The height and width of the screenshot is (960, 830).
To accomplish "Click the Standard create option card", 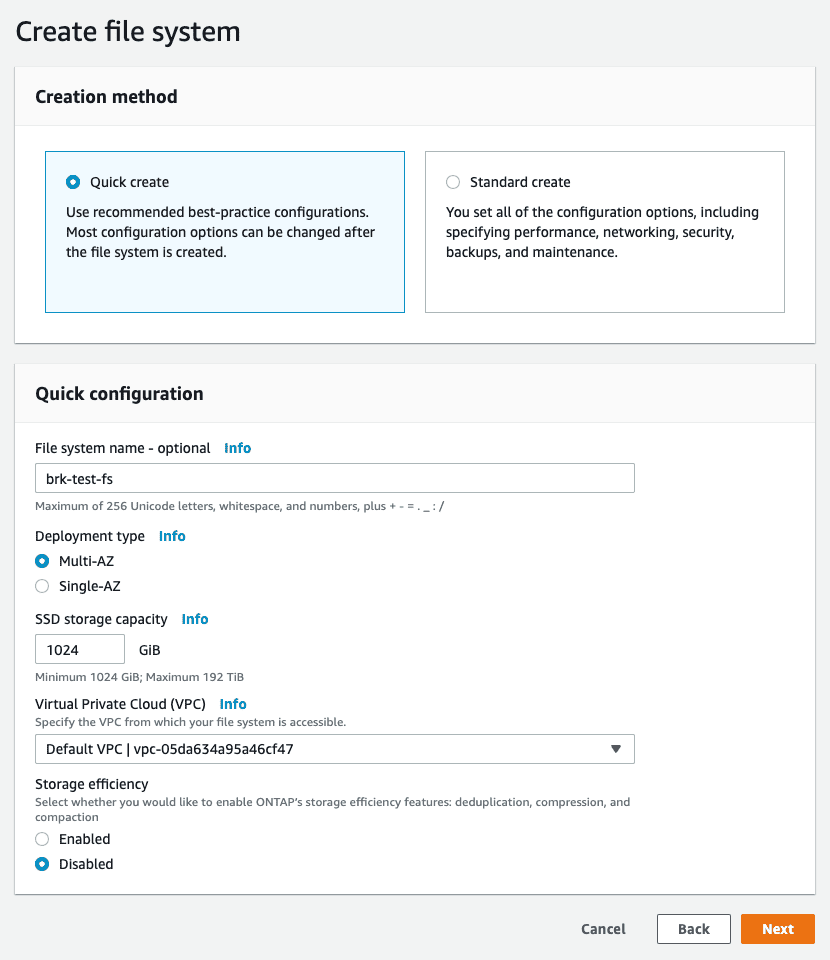I will (604, 231).
